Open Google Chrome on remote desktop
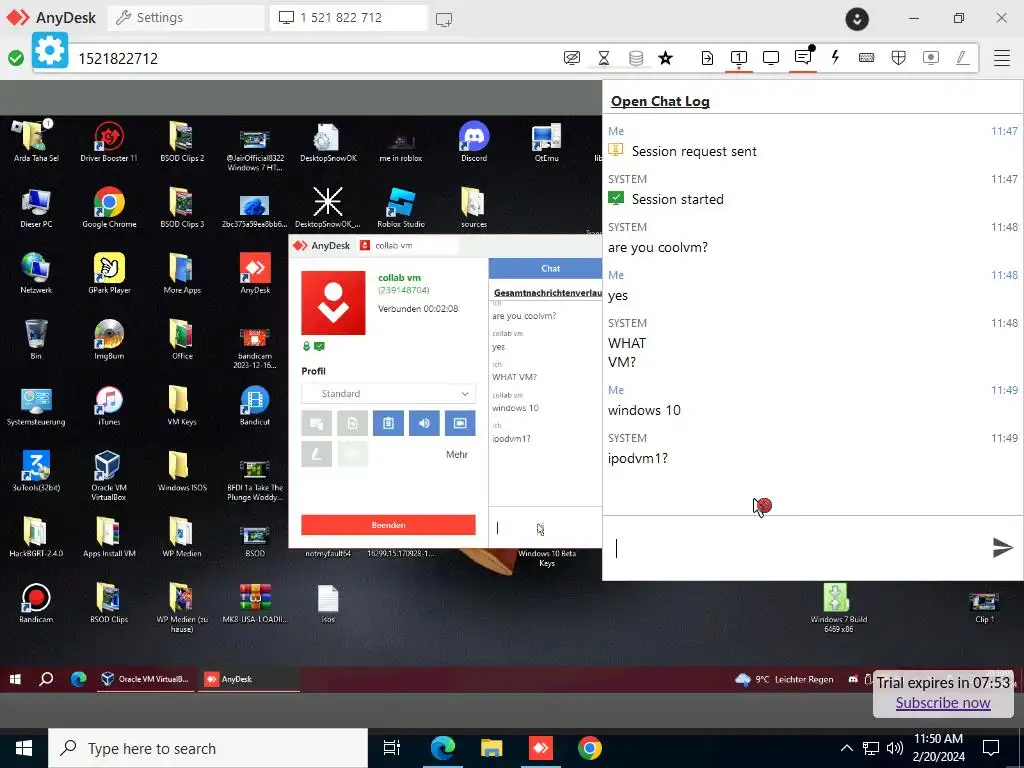This screenshot has height=768, width=1024. point(109,207)
